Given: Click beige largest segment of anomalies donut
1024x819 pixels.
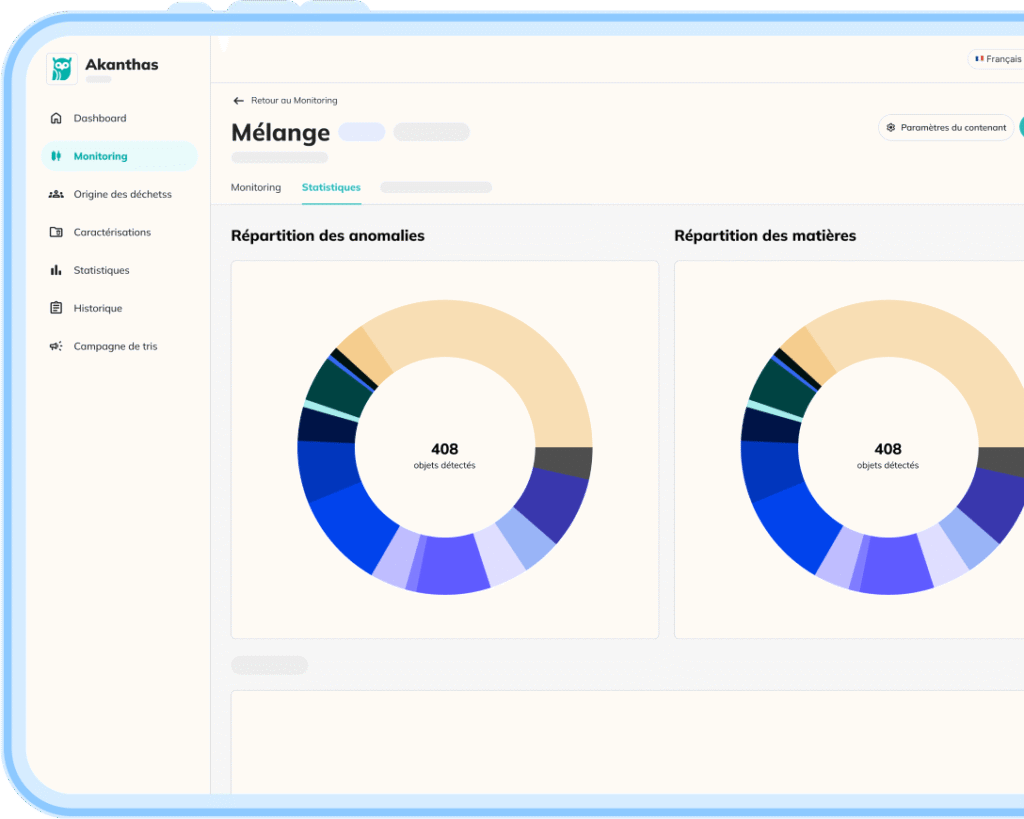Looking at the screenshot, I should (x=516, y=356).
